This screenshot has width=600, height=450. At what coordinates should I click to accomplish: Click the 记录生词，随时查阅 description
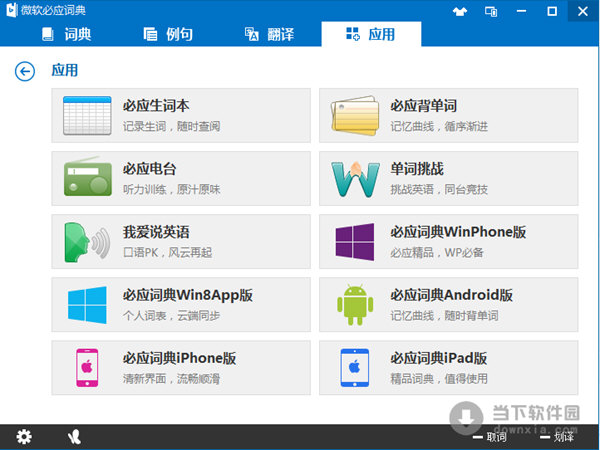[171, 126]
